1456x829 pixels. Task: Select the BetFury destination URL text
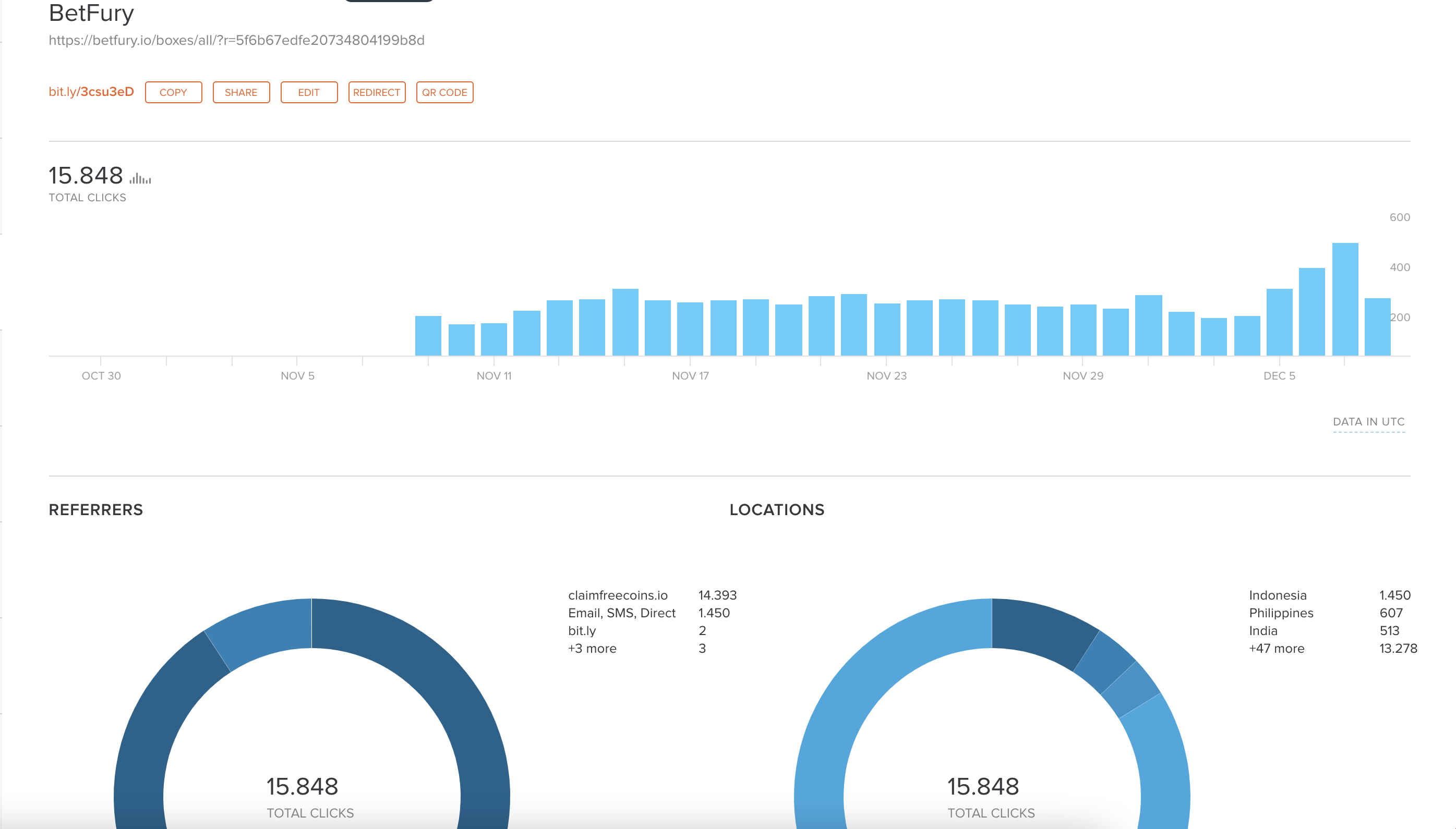click(236, 41)
